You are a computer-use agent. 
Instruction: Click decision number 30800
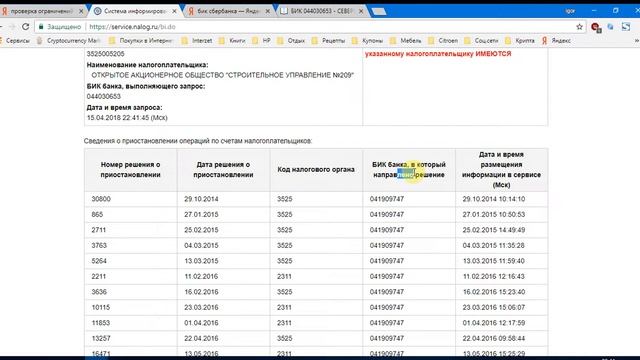coord(101,199)
